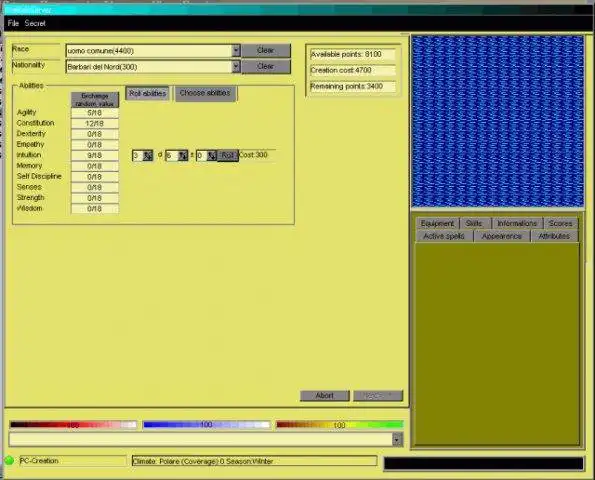
Task: Open the File menu
Action: (13, 24)
